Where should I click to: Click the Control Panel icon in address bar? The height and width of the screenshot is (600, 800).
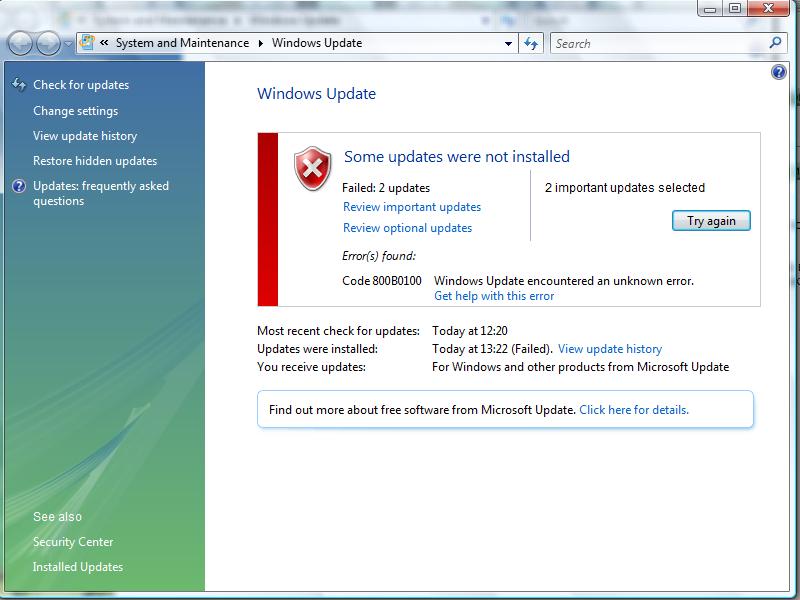[87, 42]
